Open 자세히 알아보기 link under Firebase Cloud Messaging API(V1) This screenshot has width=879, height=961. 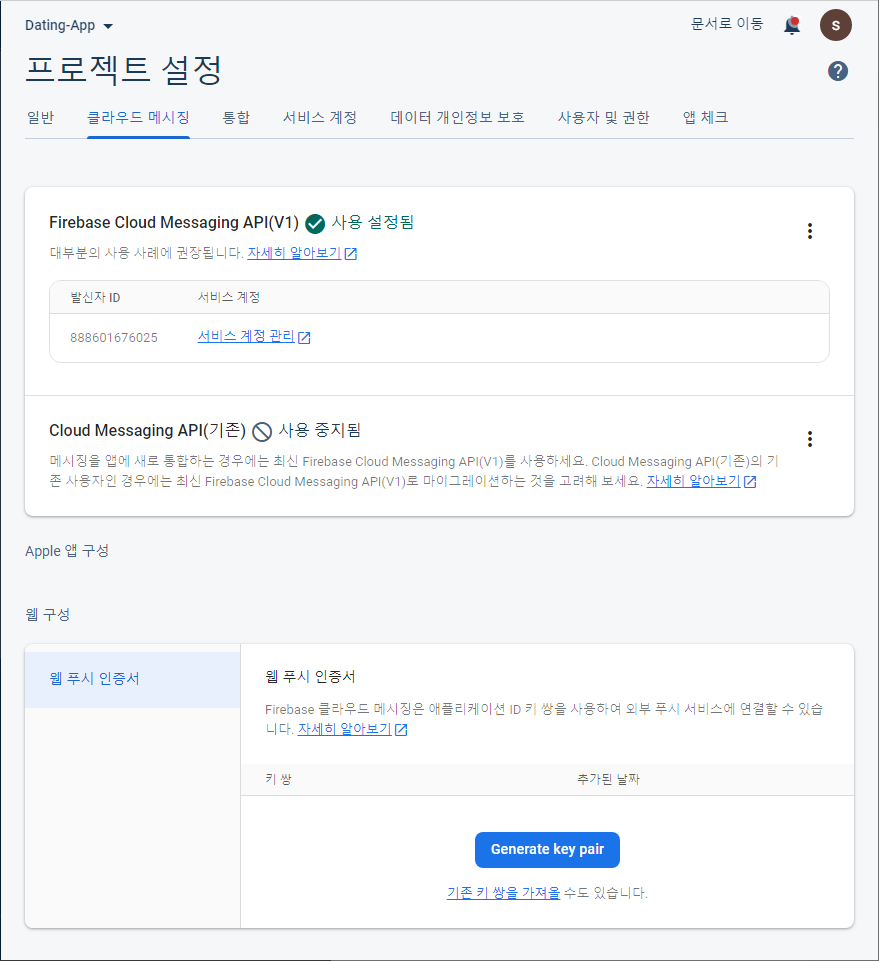pos(302,253)
